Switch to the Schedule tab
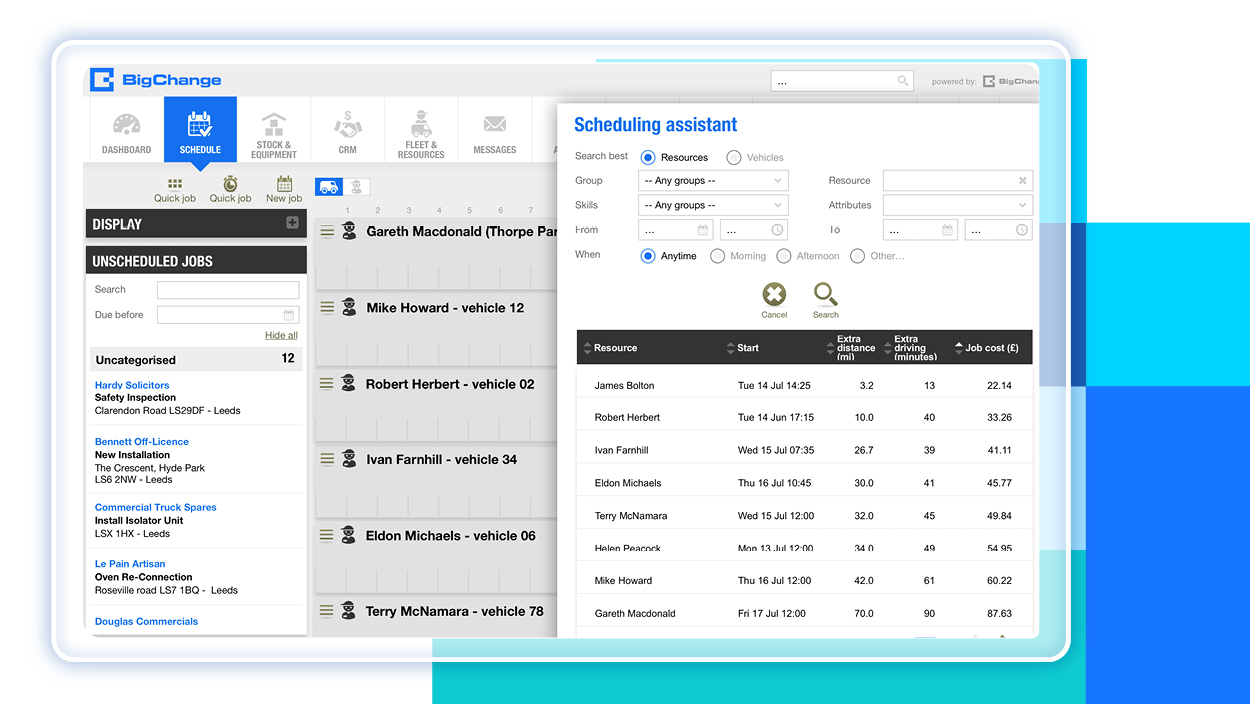 point(200,130)
